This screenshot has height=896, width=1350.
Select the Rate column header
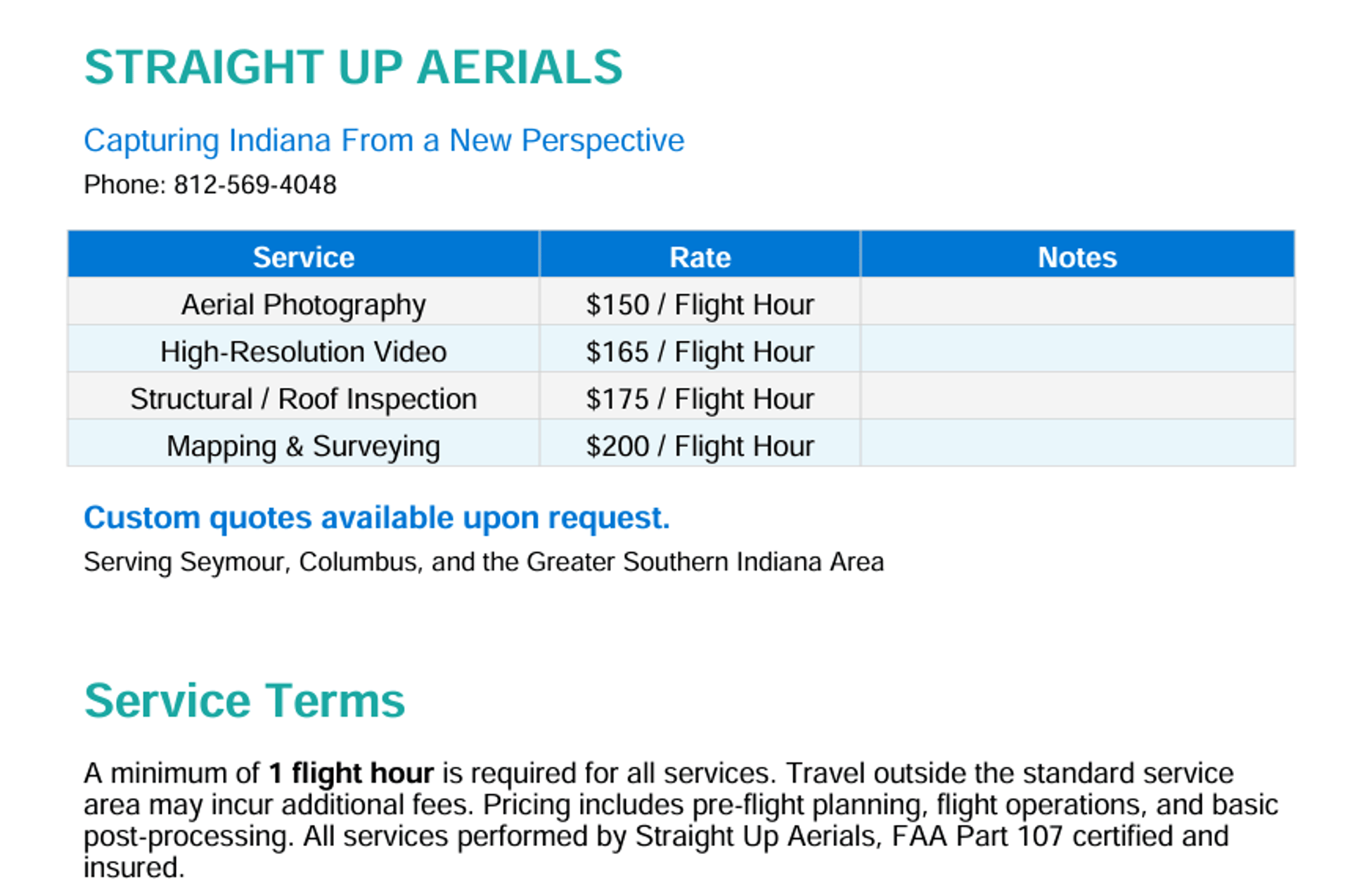tap(700, 257)
